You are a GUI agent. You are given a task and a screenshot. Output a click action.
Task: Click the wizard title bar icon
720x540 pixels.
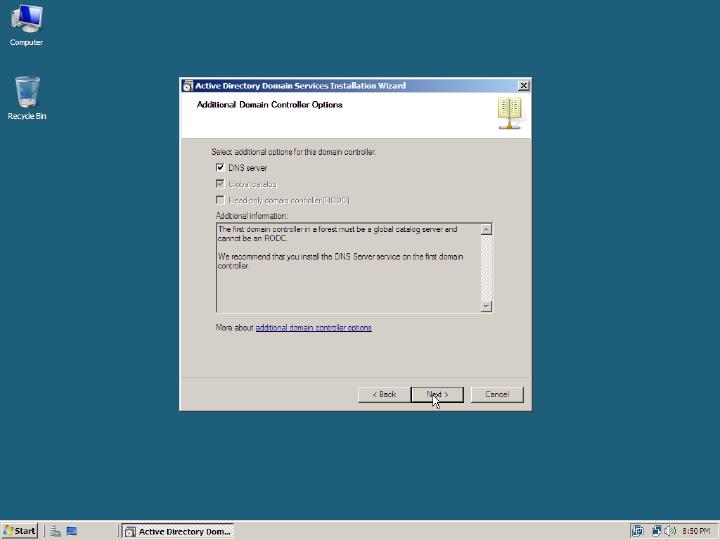point(187,86)
